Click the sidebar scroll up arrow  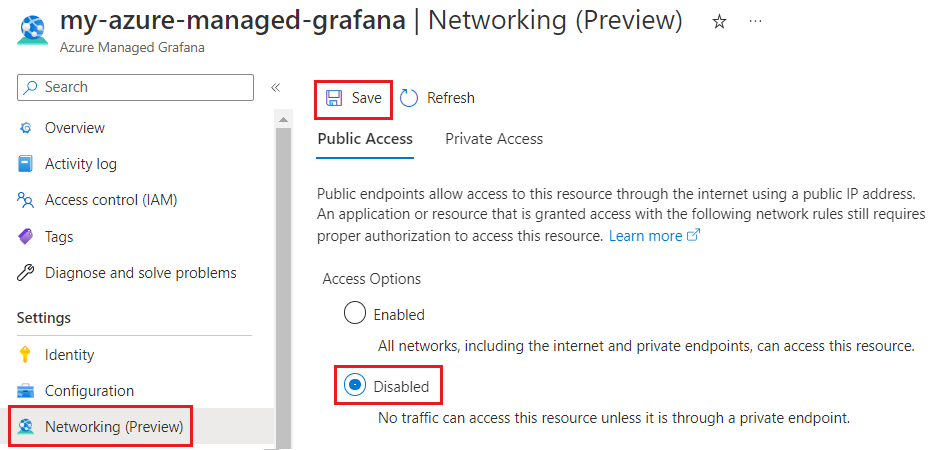coord(283,119)
